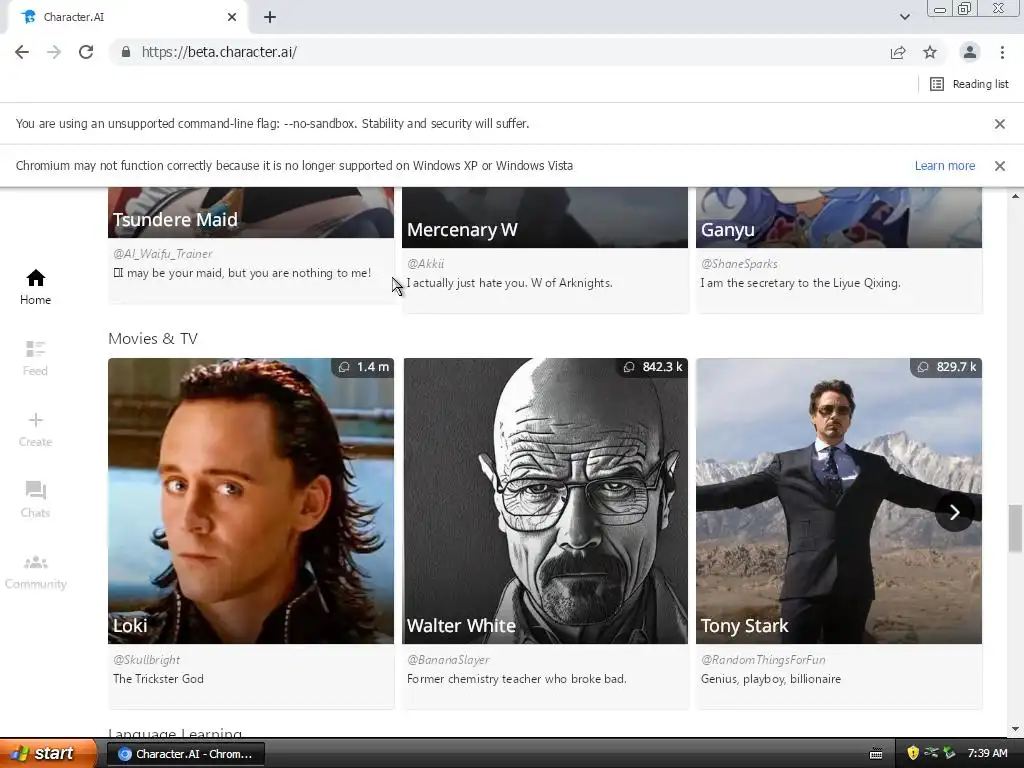Dismiss the Windows XP unsupported warning
The image size is (1024, 768).
tap(999, 166)
